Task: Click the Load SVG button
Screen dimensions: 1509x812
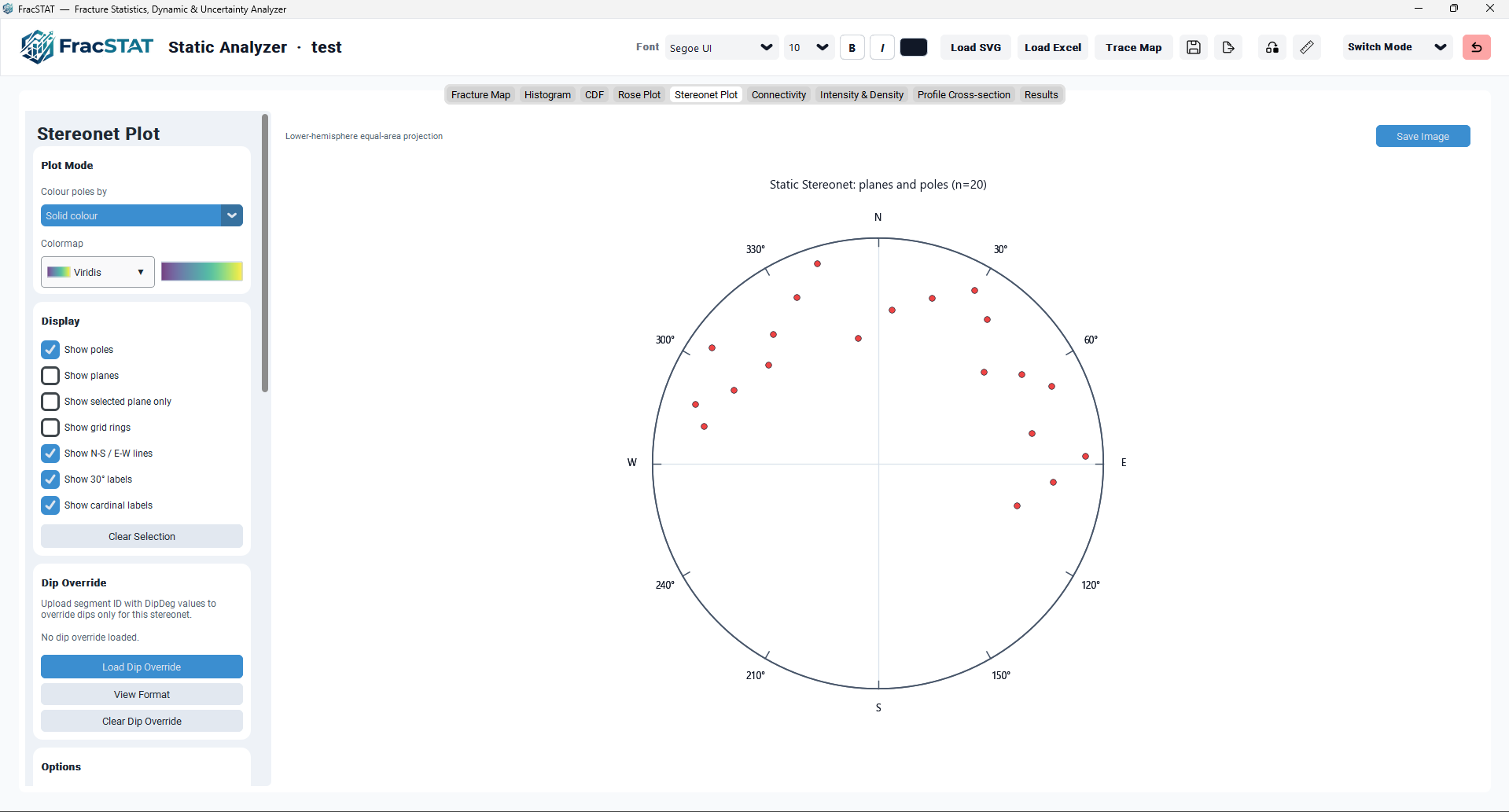Action: 976,47
